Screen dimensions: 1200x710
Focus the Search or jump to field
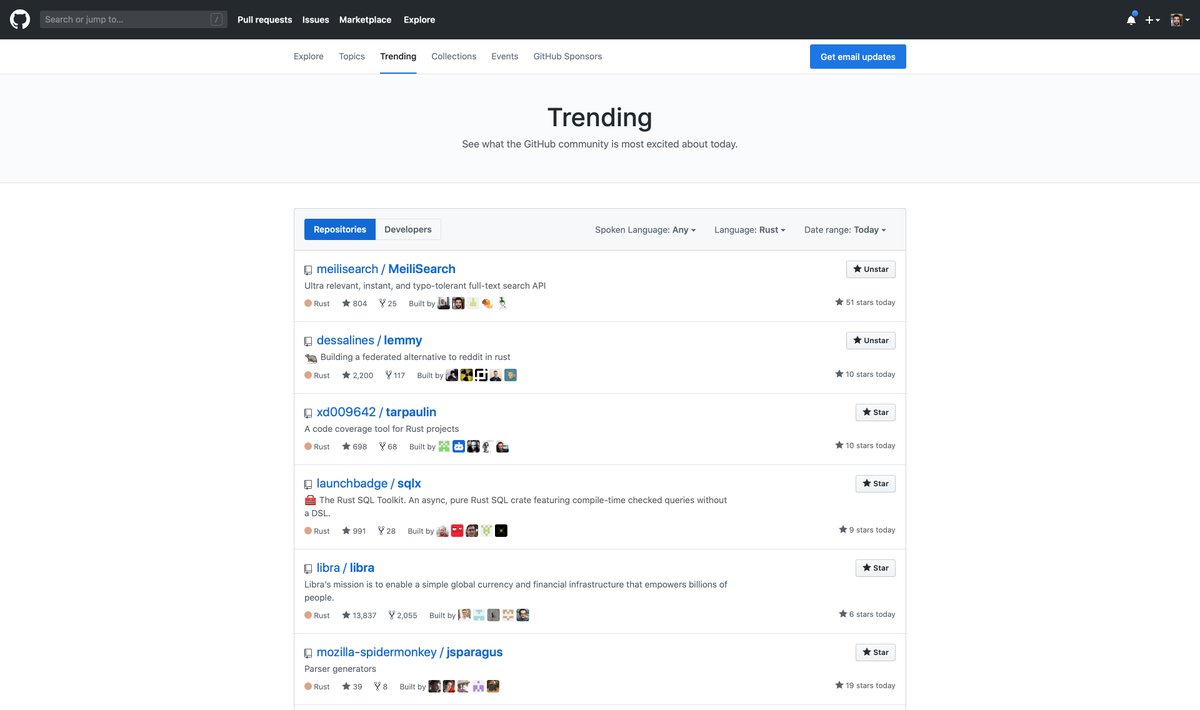[x=133, y=19]
